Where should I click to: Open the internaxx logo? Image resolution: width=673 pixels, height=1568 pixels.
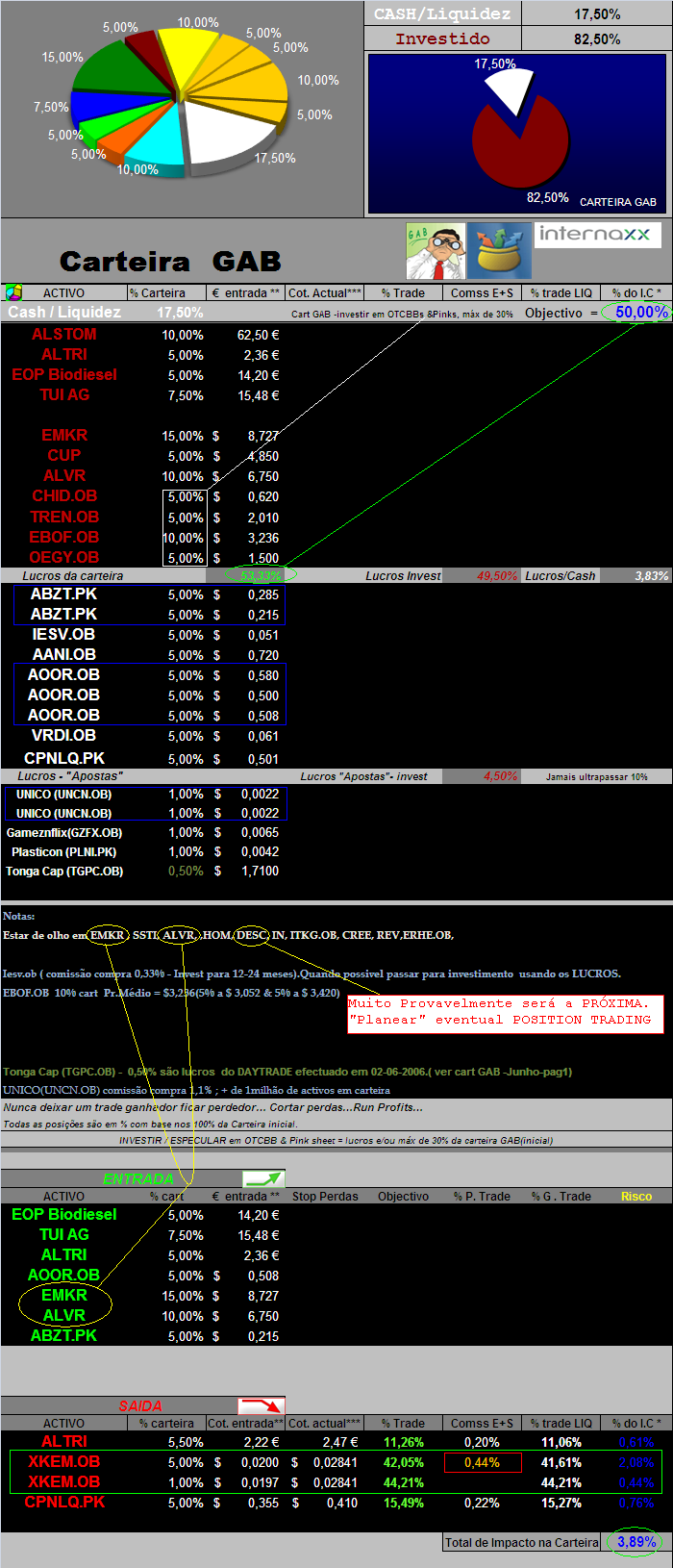(x=597, y=235)
